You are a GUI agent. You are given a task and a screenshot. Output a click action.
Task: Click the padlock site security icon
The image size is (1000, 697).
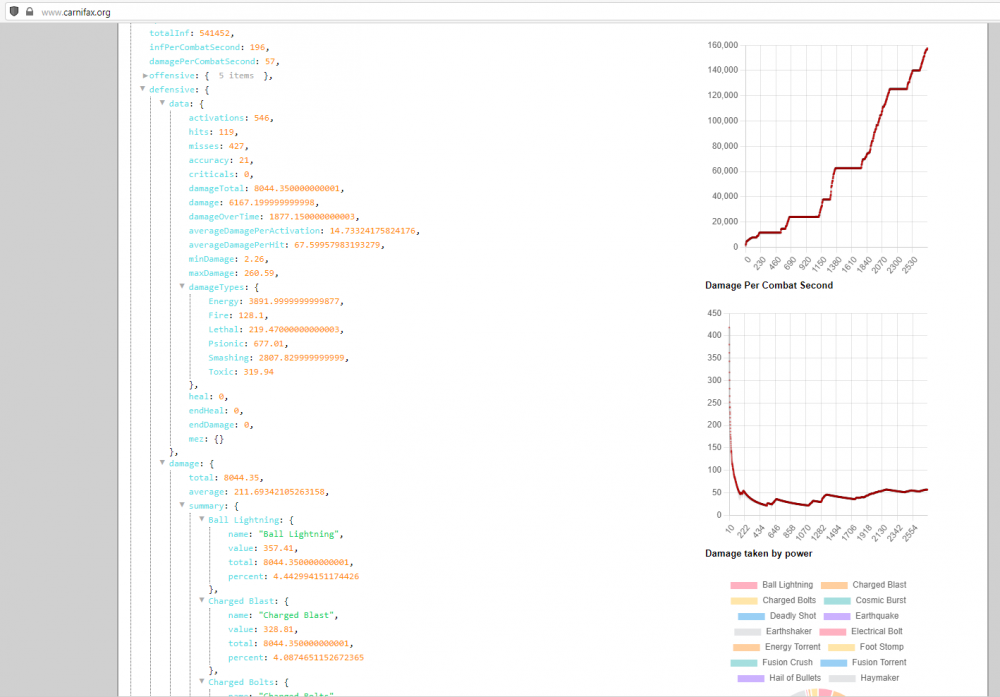point(29,12)
